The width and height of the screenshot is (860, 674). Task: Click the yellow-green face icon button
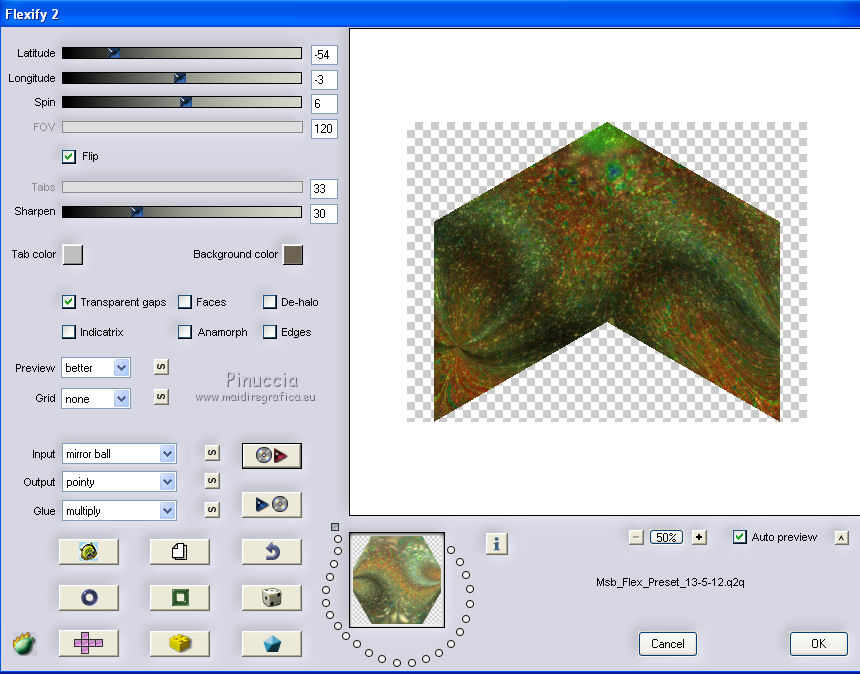pos(88,551)
